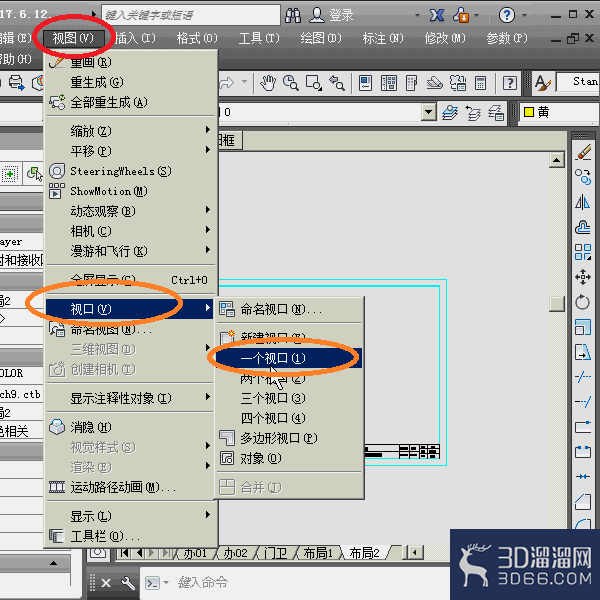Open the 工具(T) menu

[259, 38]
